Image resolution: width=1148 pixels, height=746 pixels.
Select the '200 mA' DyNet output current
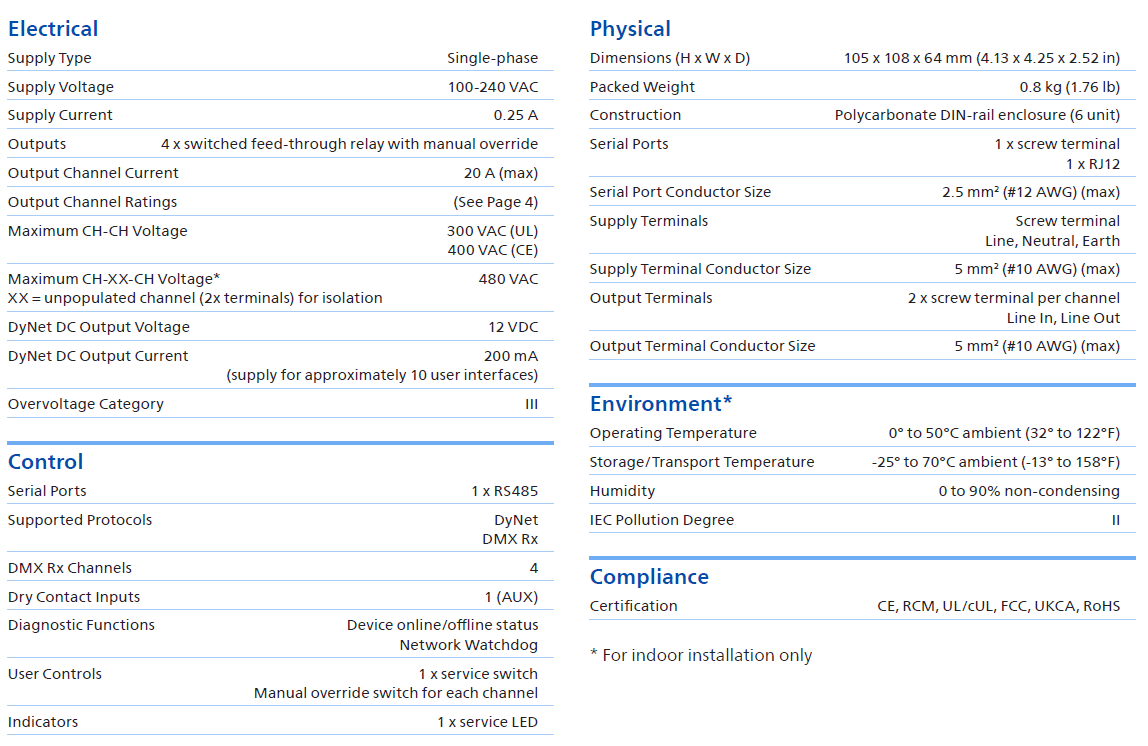[510, 357]
